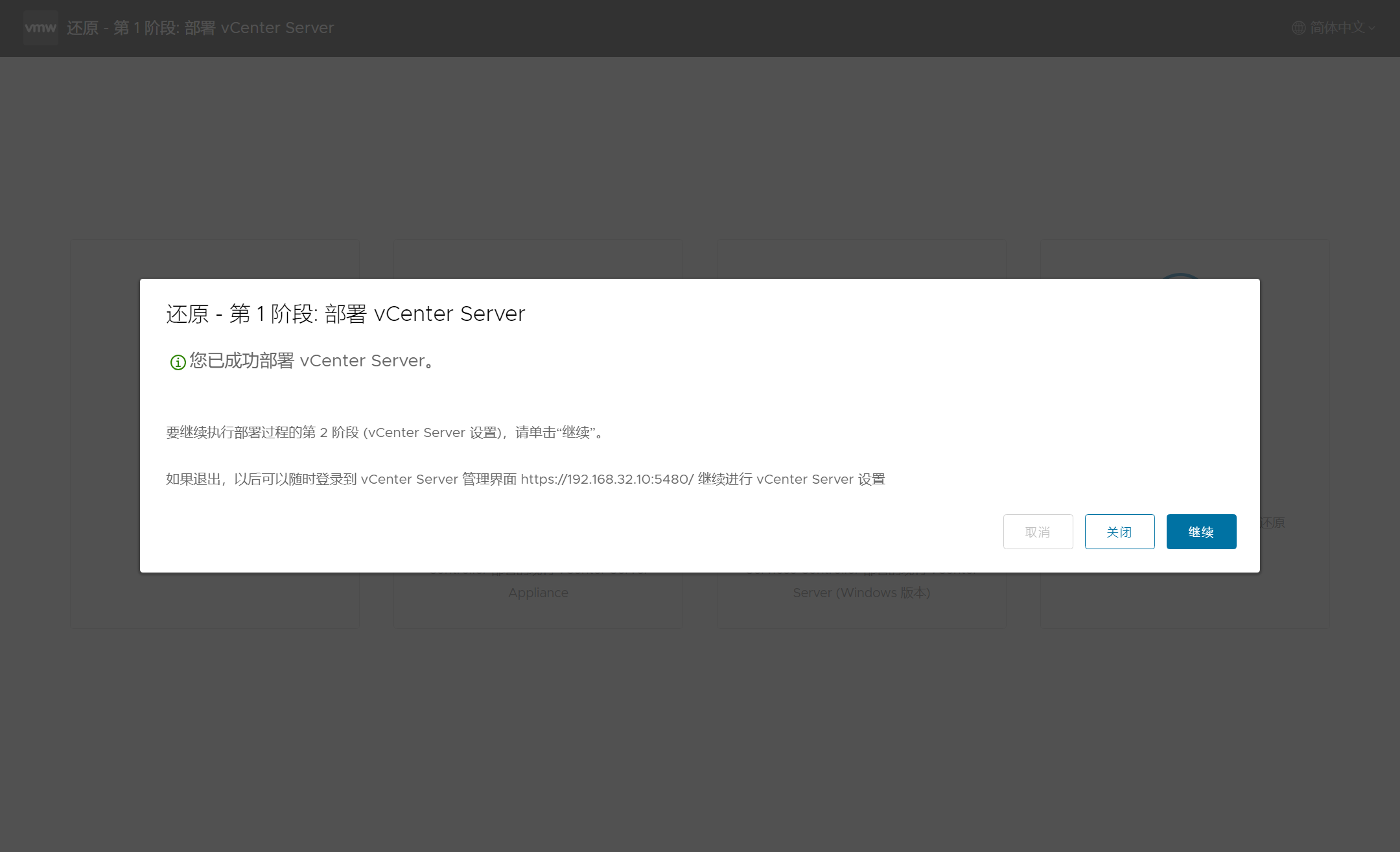
Task: Click the https://192.168.32.10:5480/ management URL
Action: coord(607,479)
